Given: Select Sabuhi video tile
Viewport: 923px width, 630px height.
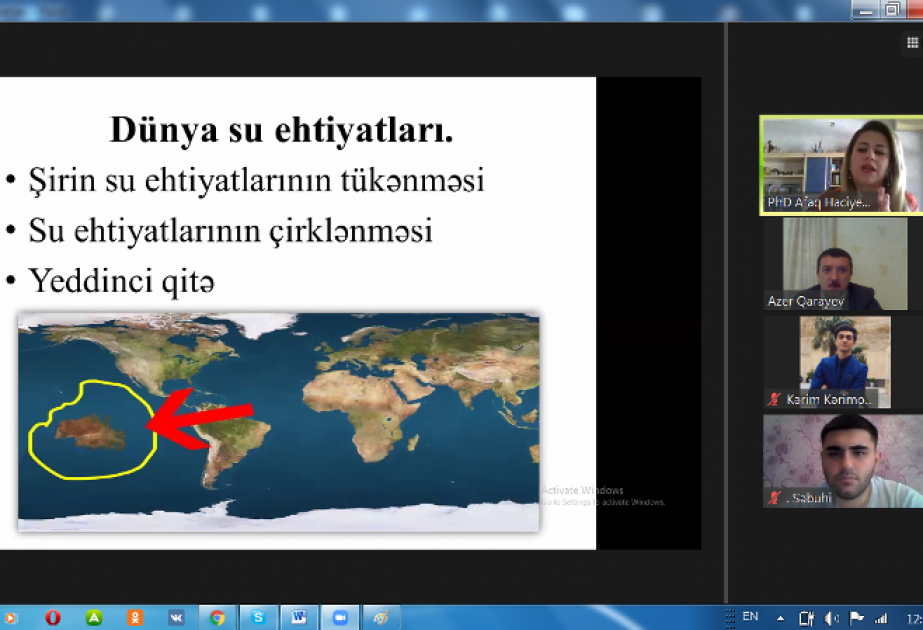Looking at the screenshot, I should tap(843, 461).
